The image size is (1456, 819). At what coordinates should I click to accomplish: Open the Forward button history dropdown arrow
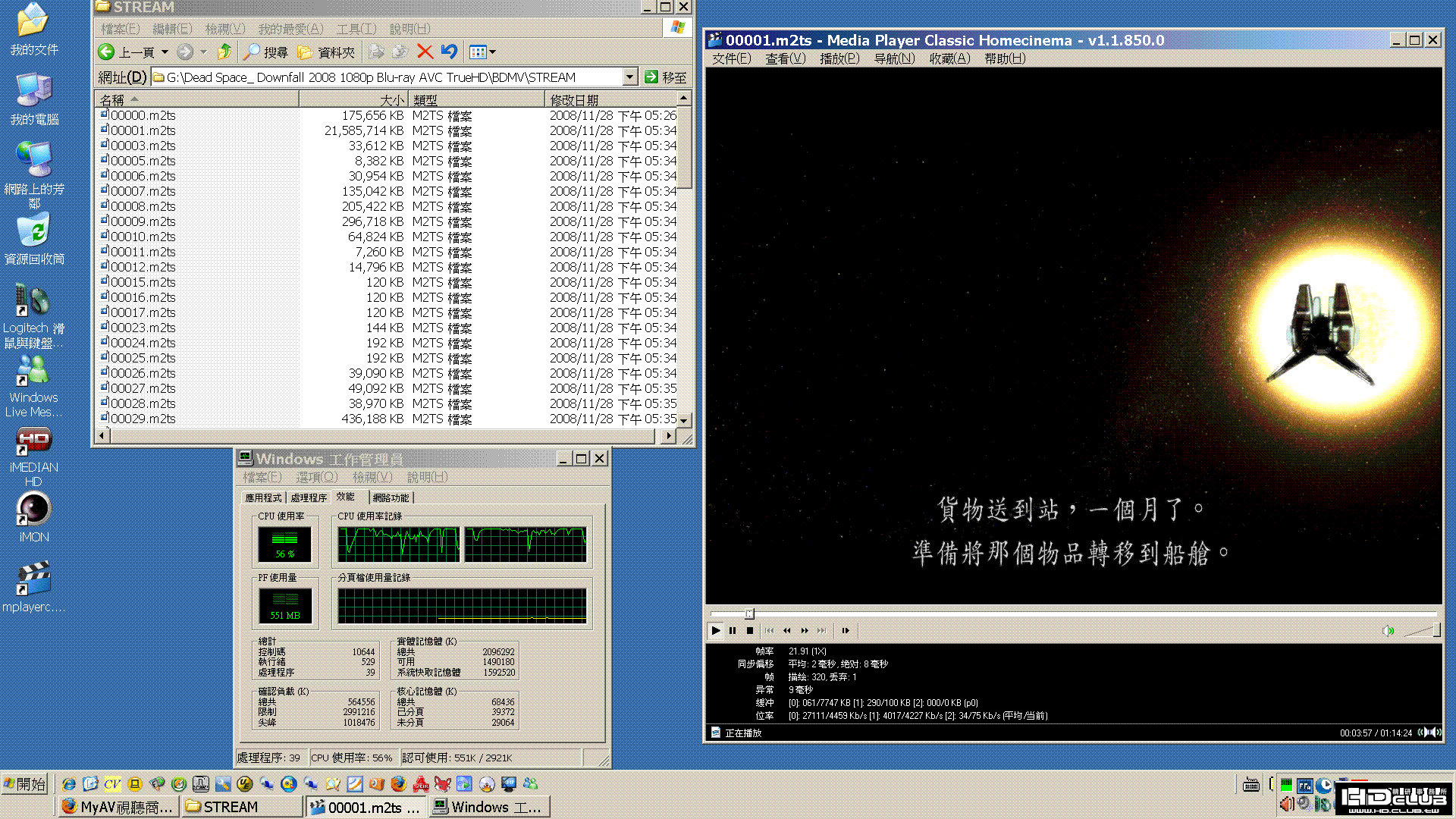pyautogui.click(x=203, y=52)
